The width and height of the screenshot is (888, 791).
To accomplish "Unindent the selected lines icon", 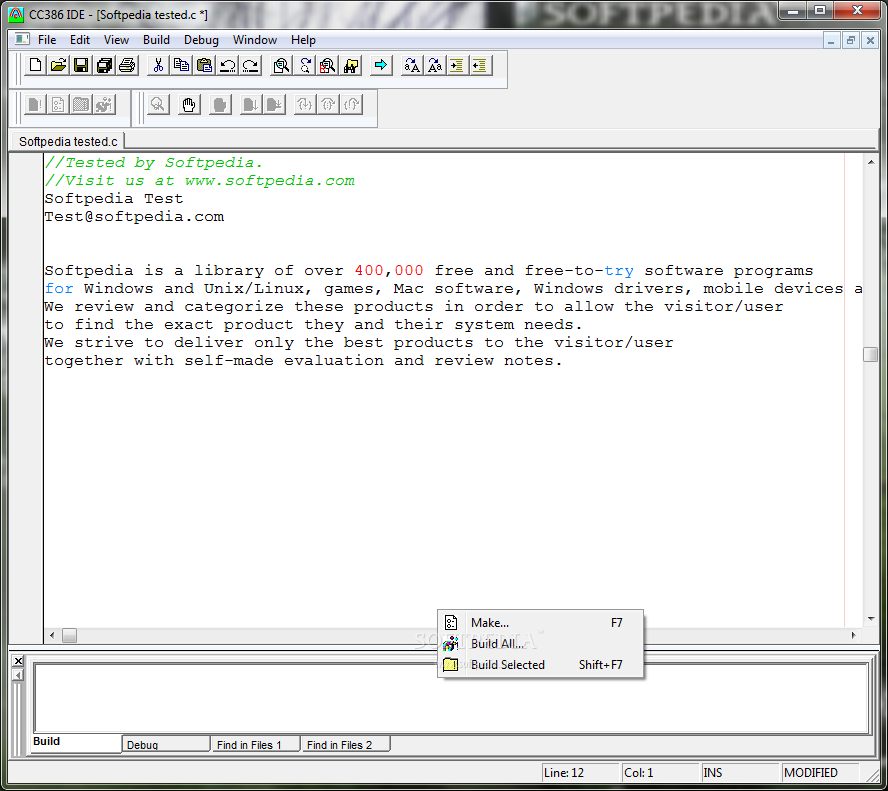I will click(x=480, y=66).
